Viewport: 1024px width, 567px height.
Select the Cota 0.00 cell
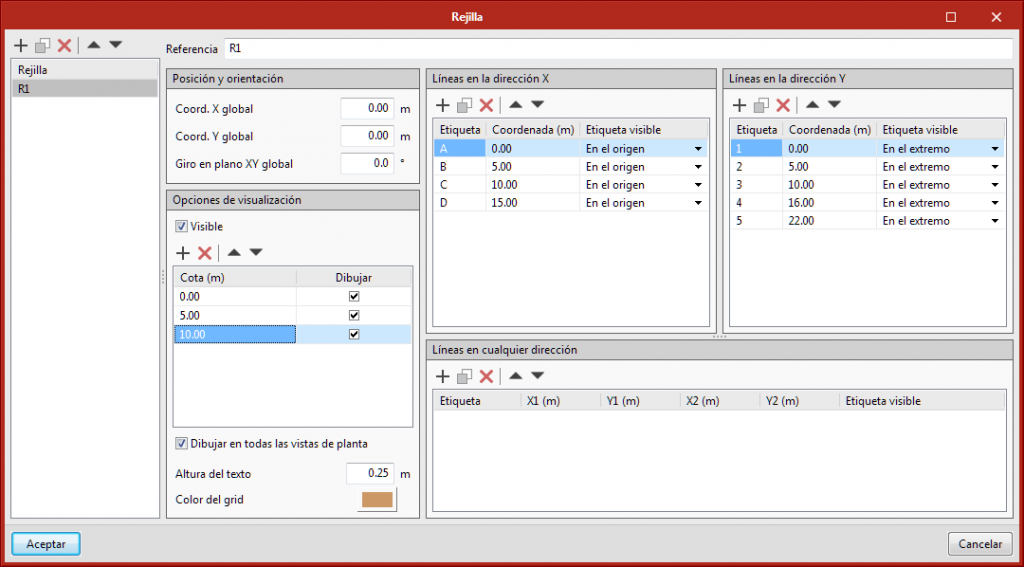click(x=235, y=297)
